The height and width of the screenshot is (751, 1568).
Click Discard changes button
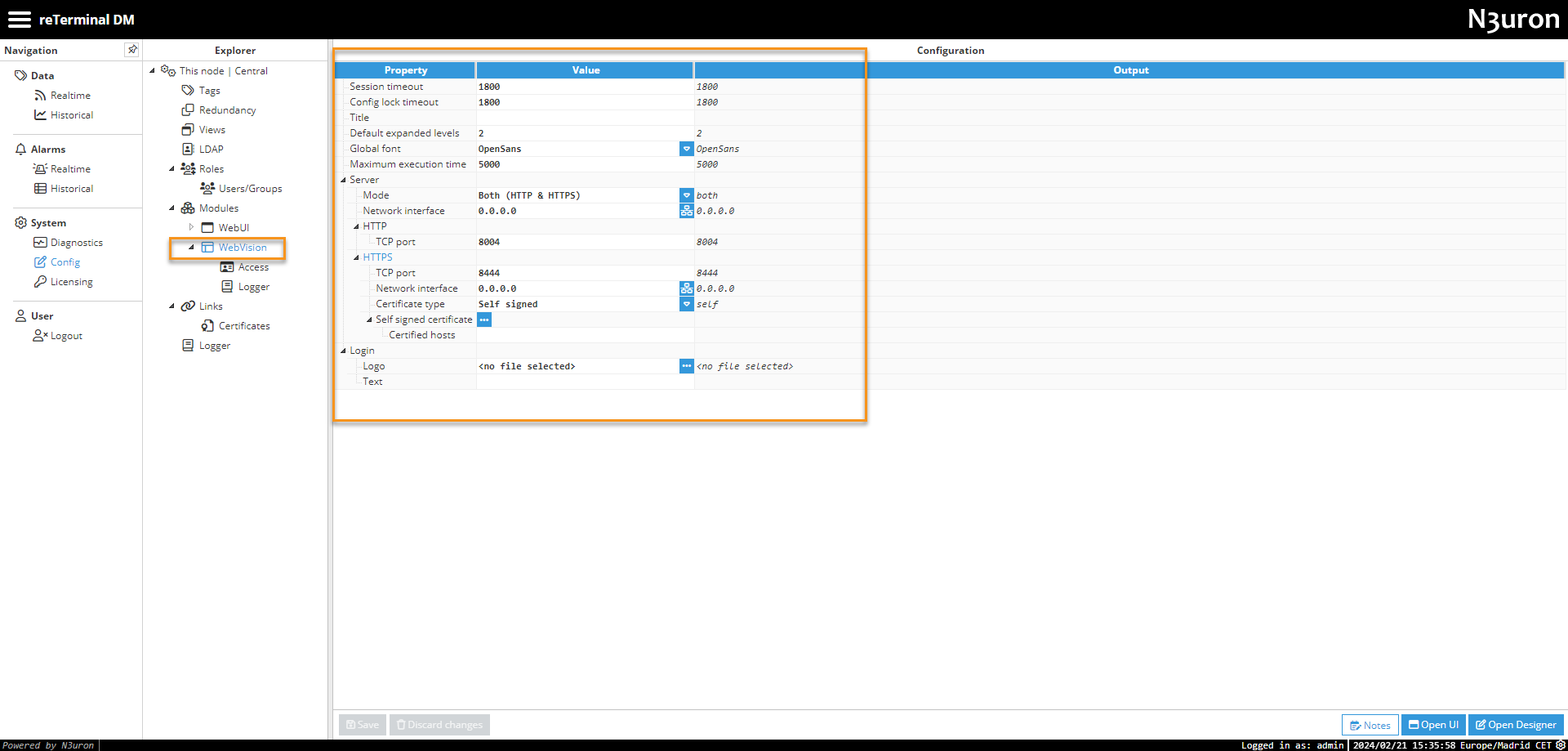pyautogui.click(x=439, y=725)
